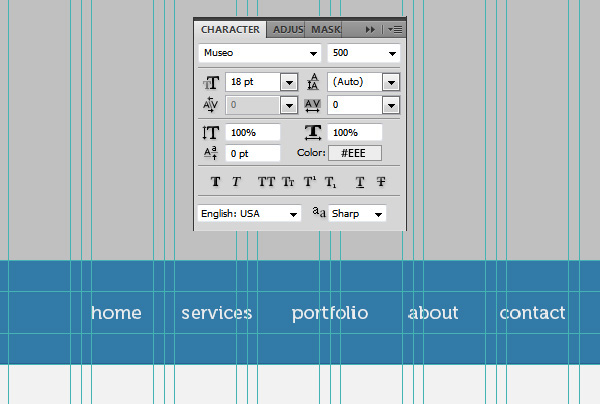Screen dimensions: 600x404
Task: Enable All Caps style button
Action: 265,182
